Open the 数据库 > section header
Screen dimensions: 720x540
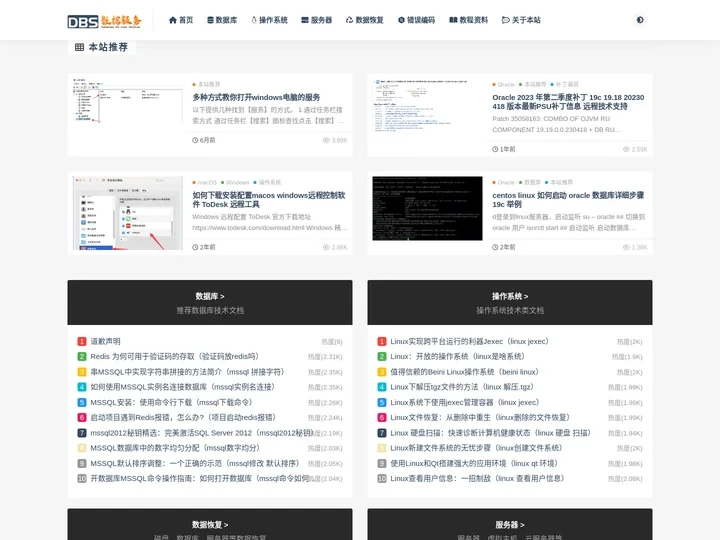[210, 297]
